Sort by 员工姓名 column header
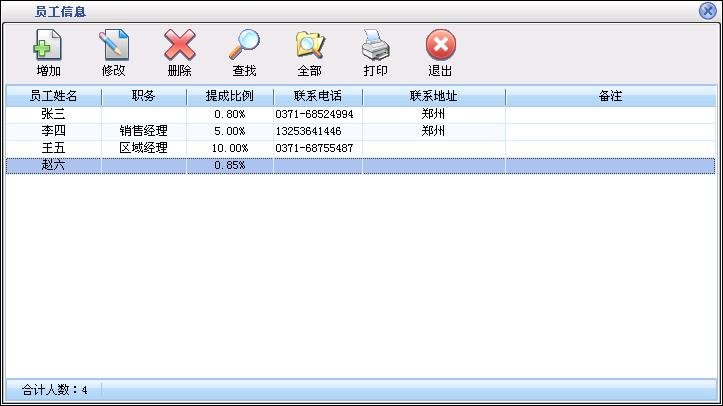The width and height of the screenshot is (723, 406). click(x=53, y=97)
